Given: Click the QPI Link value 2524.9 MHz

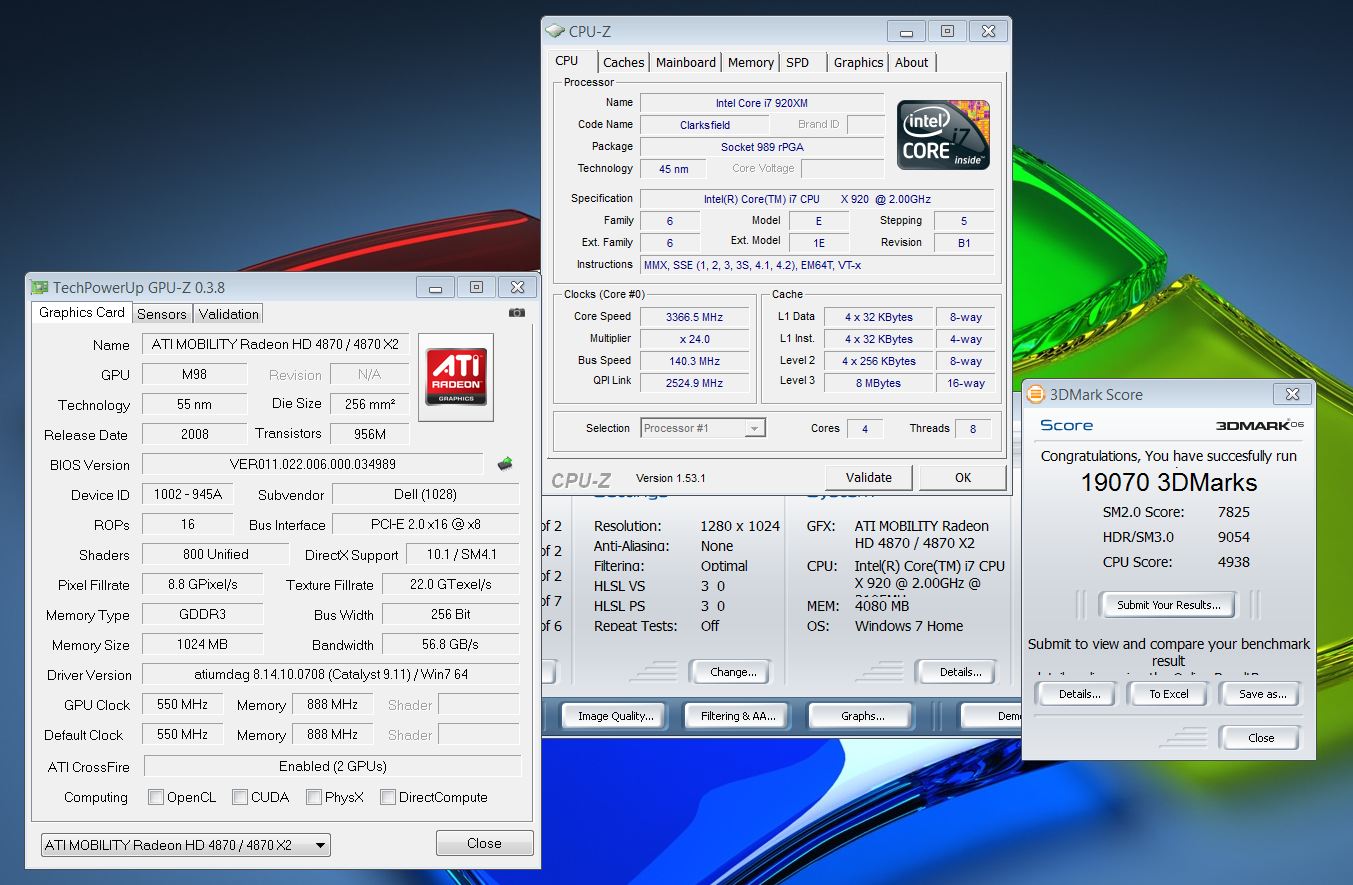Looking at the screenshot, I should click(694, 383).
